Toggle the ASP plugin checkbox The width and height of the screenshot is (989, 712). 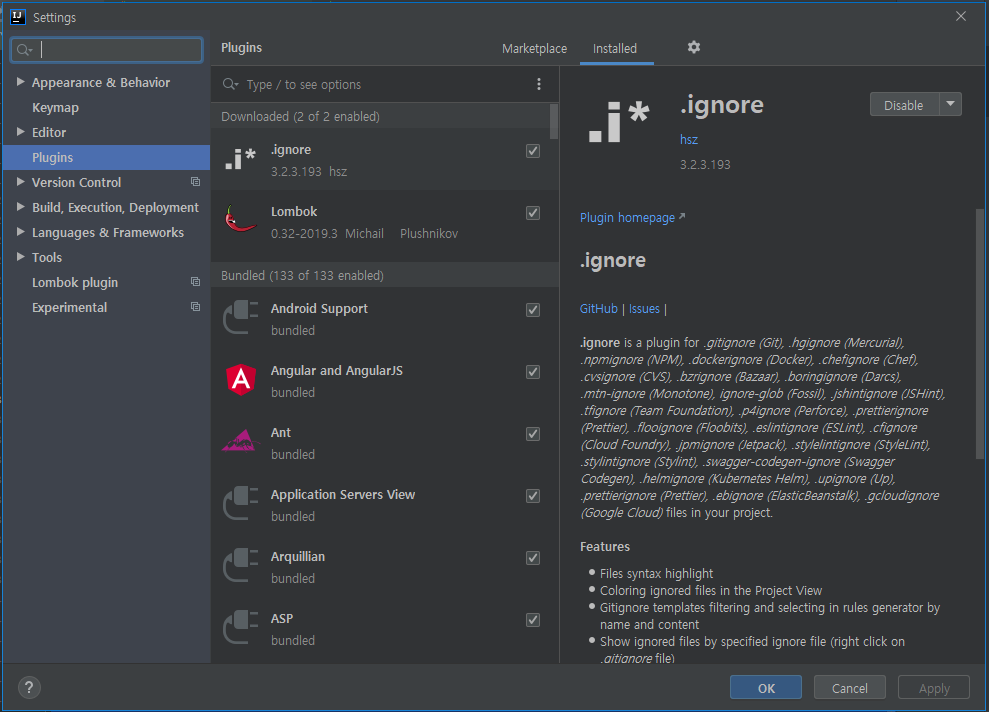tap(533, 620)
